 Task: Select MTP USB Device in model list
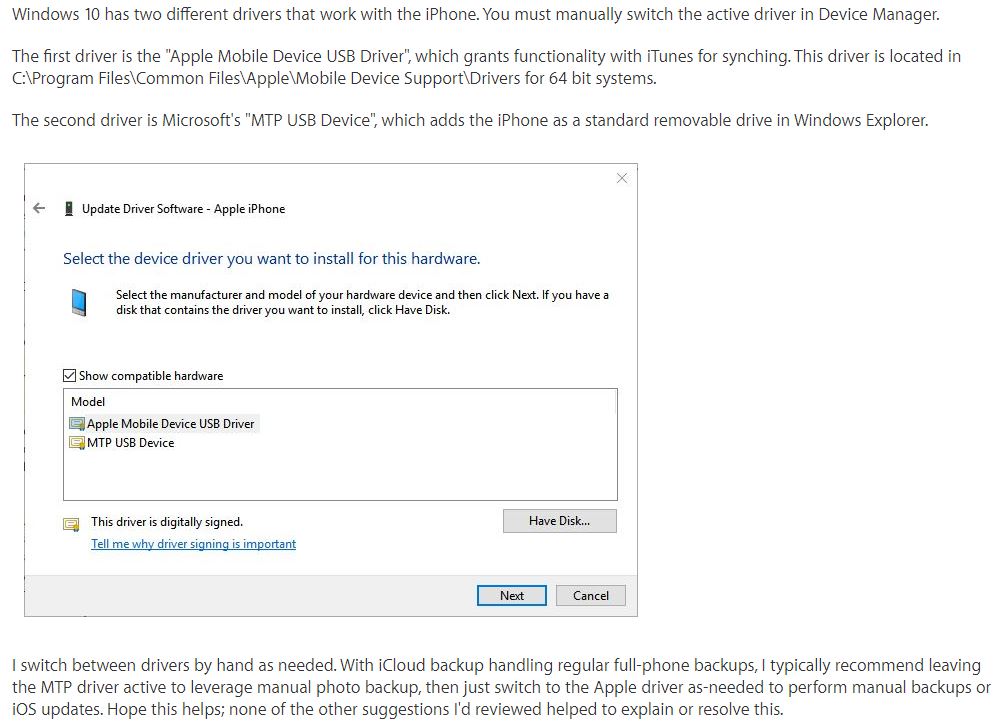pos(121,442)
